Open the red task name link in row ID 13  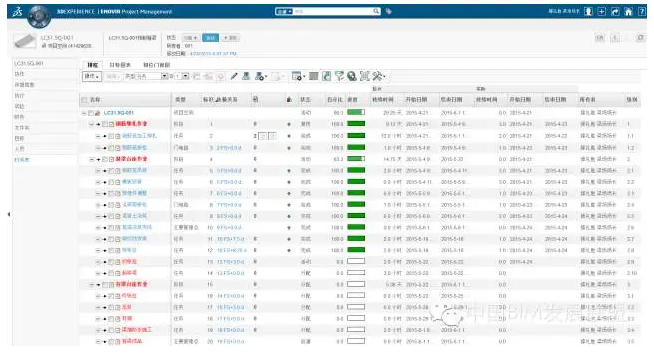click(x=129, y=262)
